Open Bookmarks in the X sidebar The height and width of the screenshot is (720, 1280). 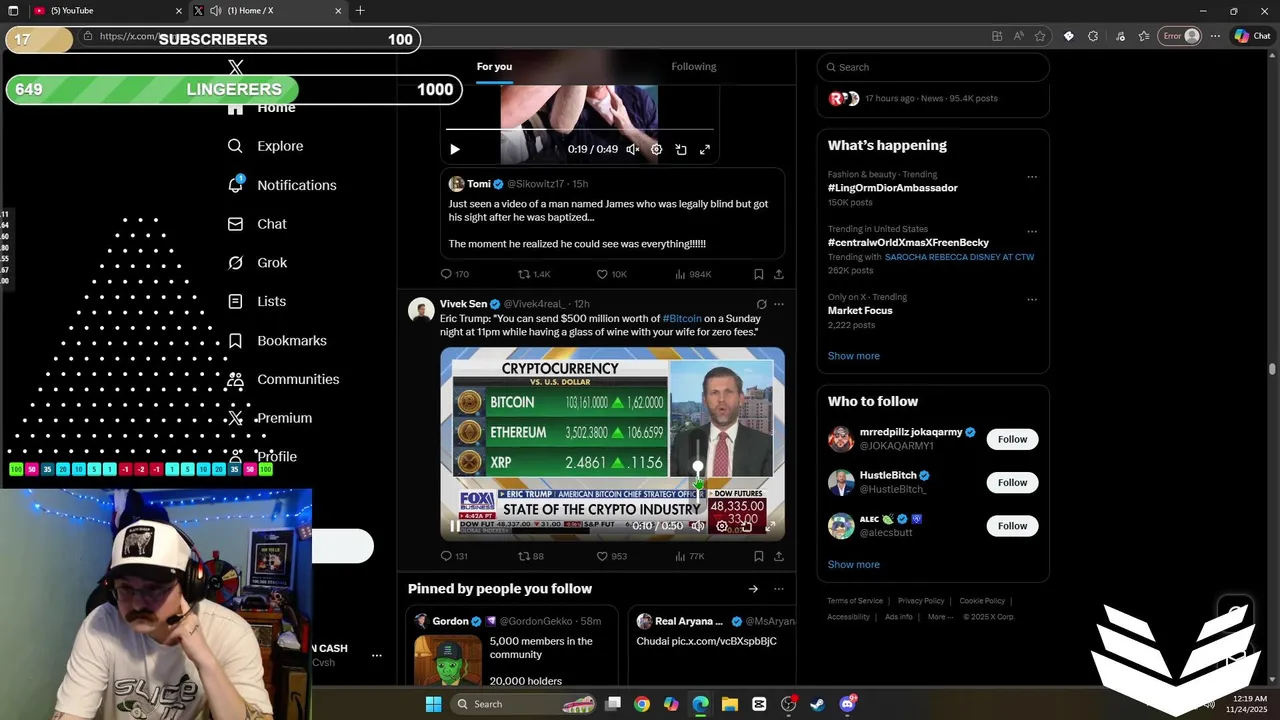coord(277,341)
